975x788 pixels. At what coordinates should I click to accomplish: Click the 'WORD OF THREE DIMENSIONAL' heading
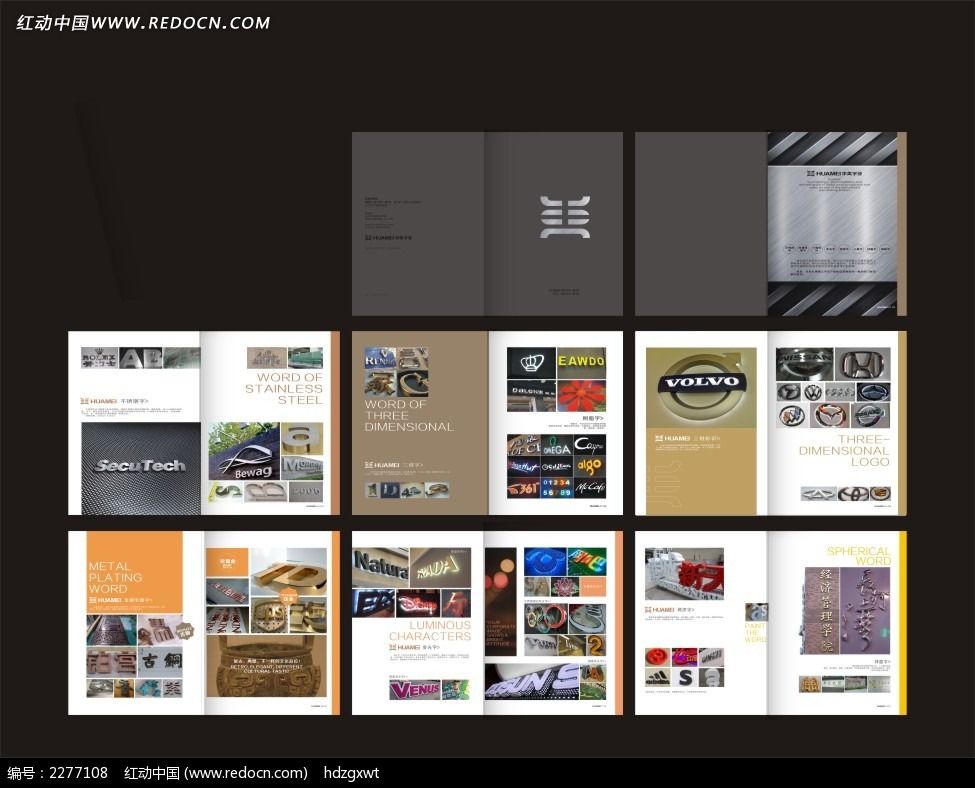(409, 415)
